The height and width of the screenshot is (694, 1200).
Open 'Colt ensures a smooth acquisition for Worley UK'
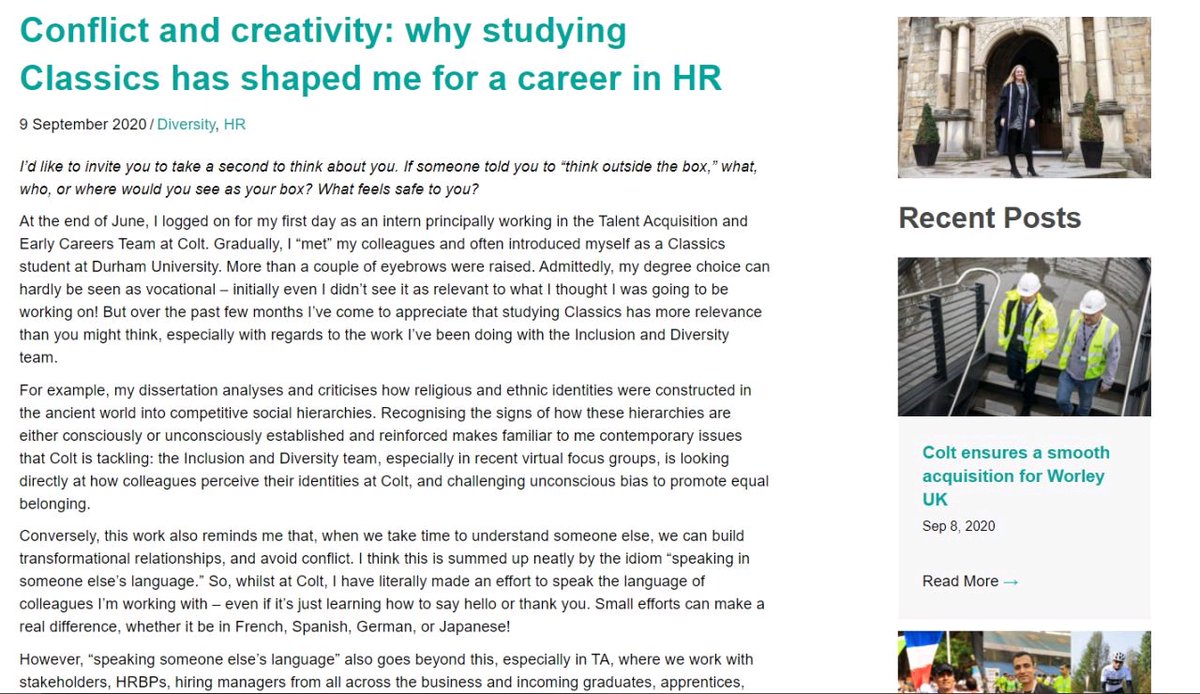click(x=1016, y=475)
